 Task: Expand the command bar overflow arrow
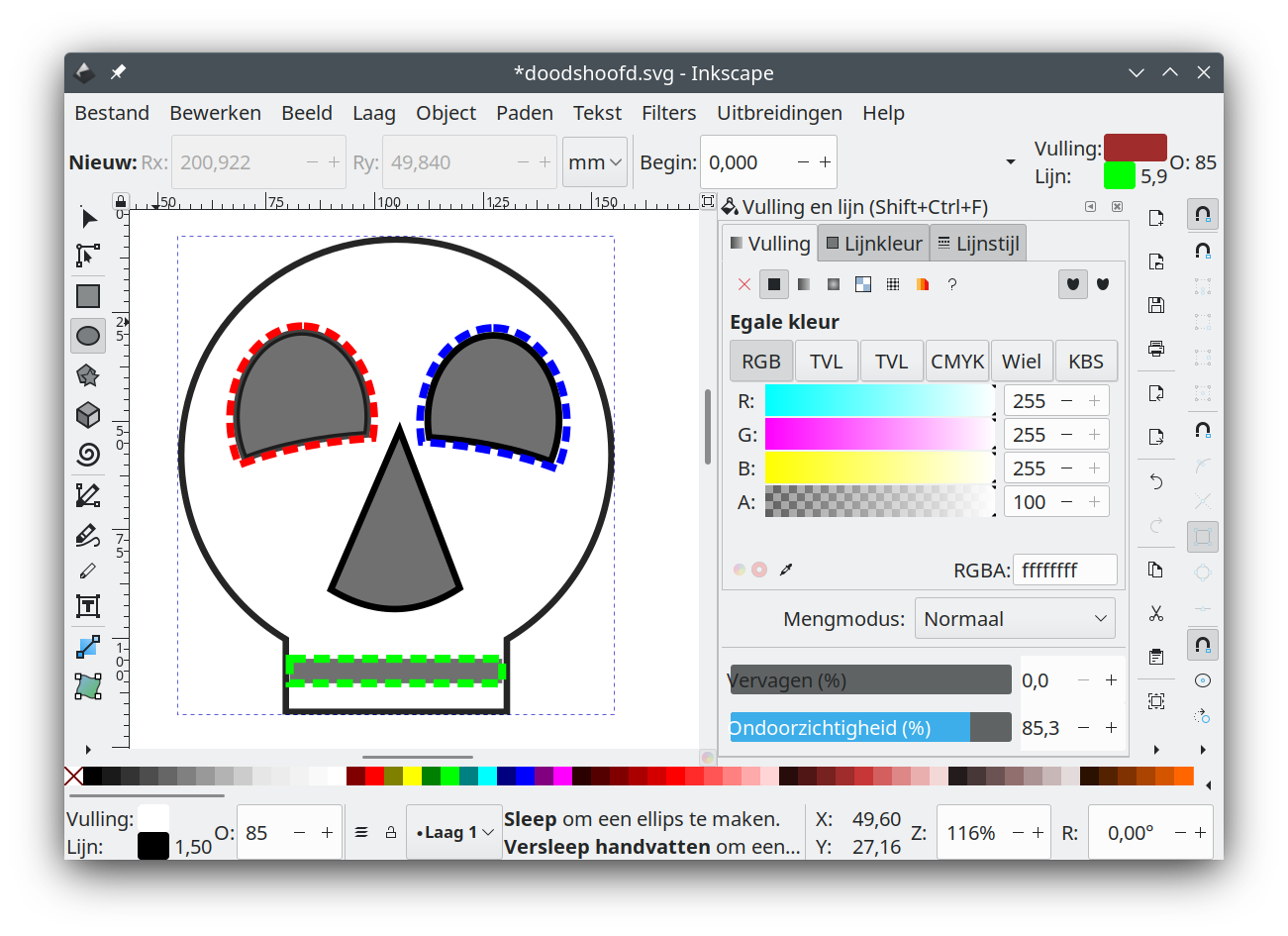coord(1155,749)
